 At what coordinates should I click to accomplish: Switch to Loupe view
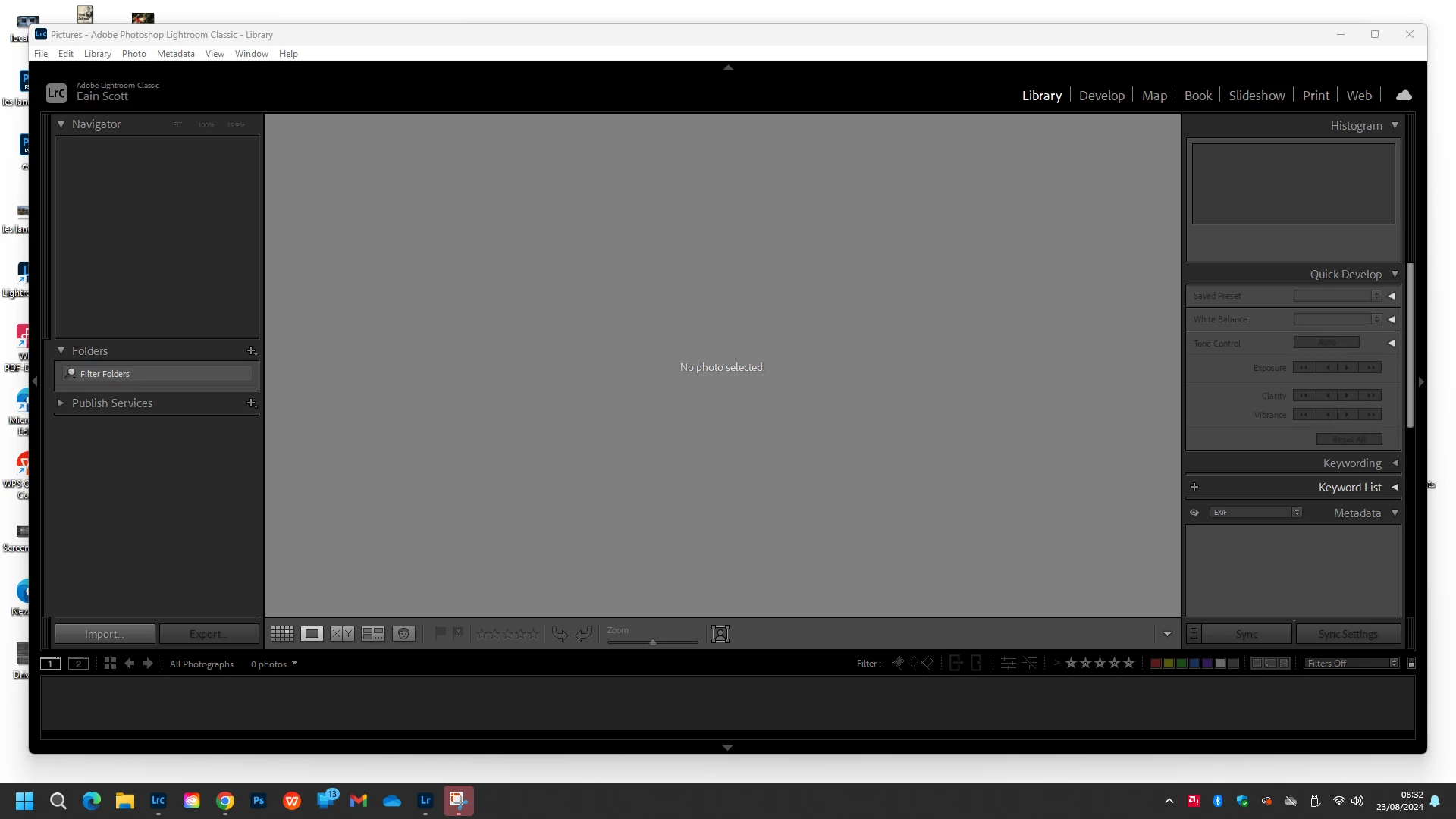[312, 634]
